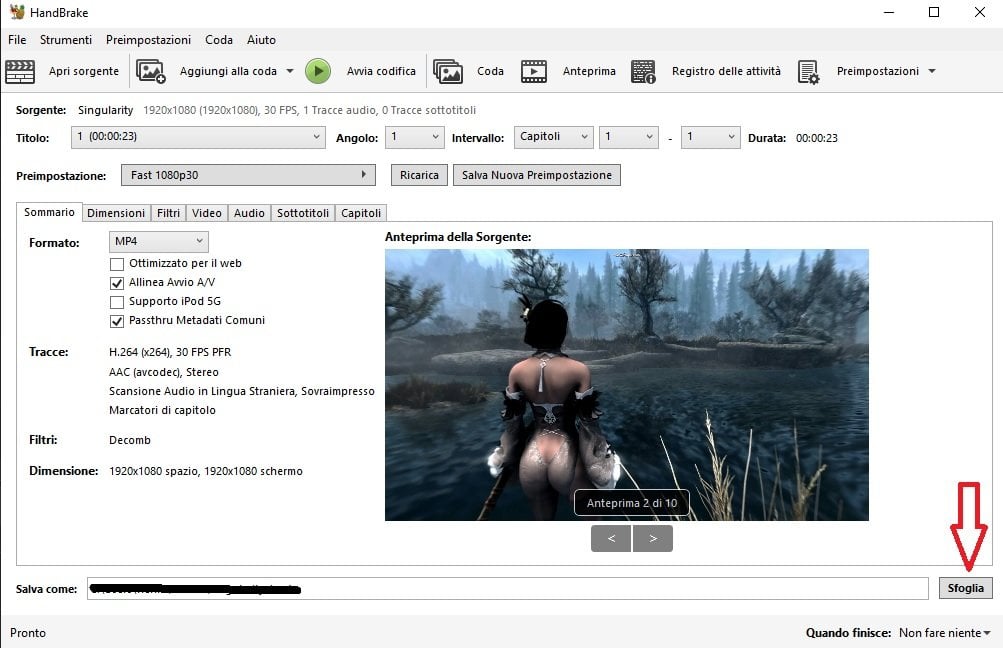Viewport: 1003px width, 648px height.
Task: Open the File menu
Action: pyautogui.click(x=17, y=40)
